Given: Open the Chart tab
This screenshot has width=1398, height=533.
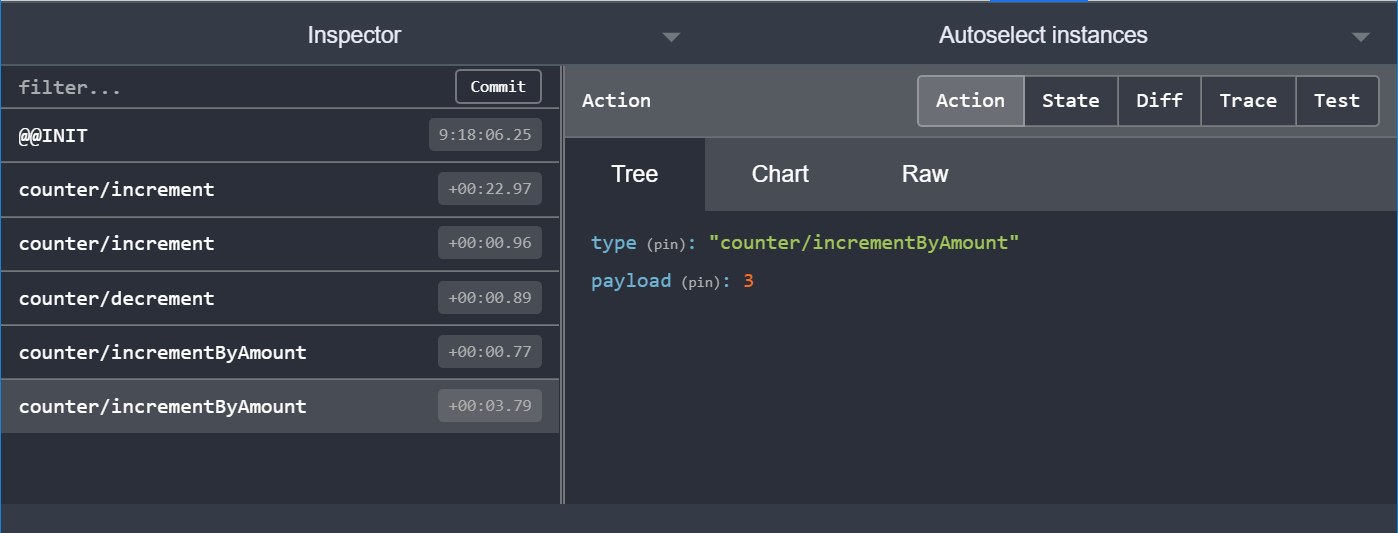Looking at the screenshot, I should (x=780, y=174).
